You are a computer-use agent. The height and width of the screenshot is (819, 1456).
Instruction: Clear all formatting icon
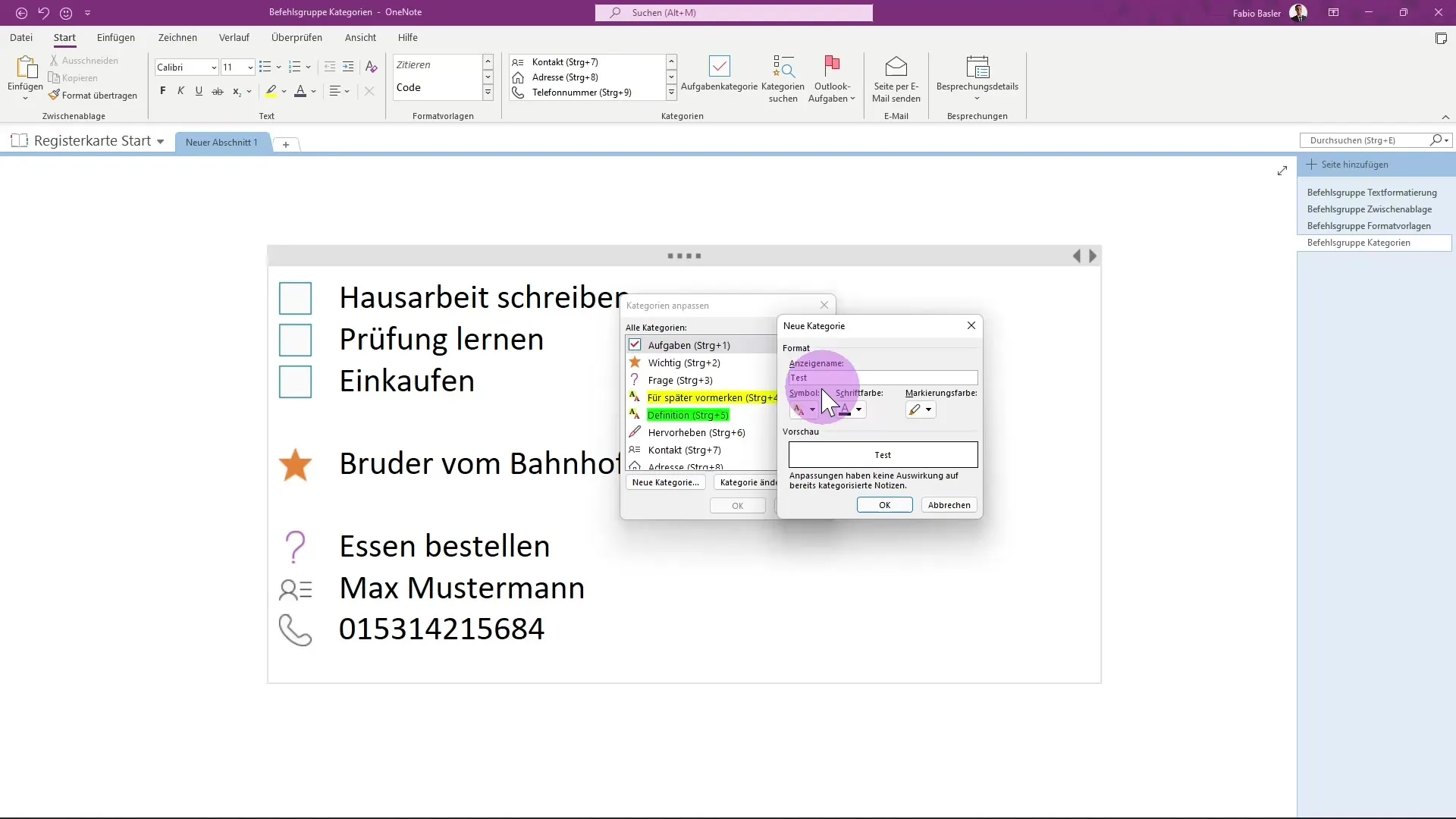pyautogui.click(x=371, y=67)
